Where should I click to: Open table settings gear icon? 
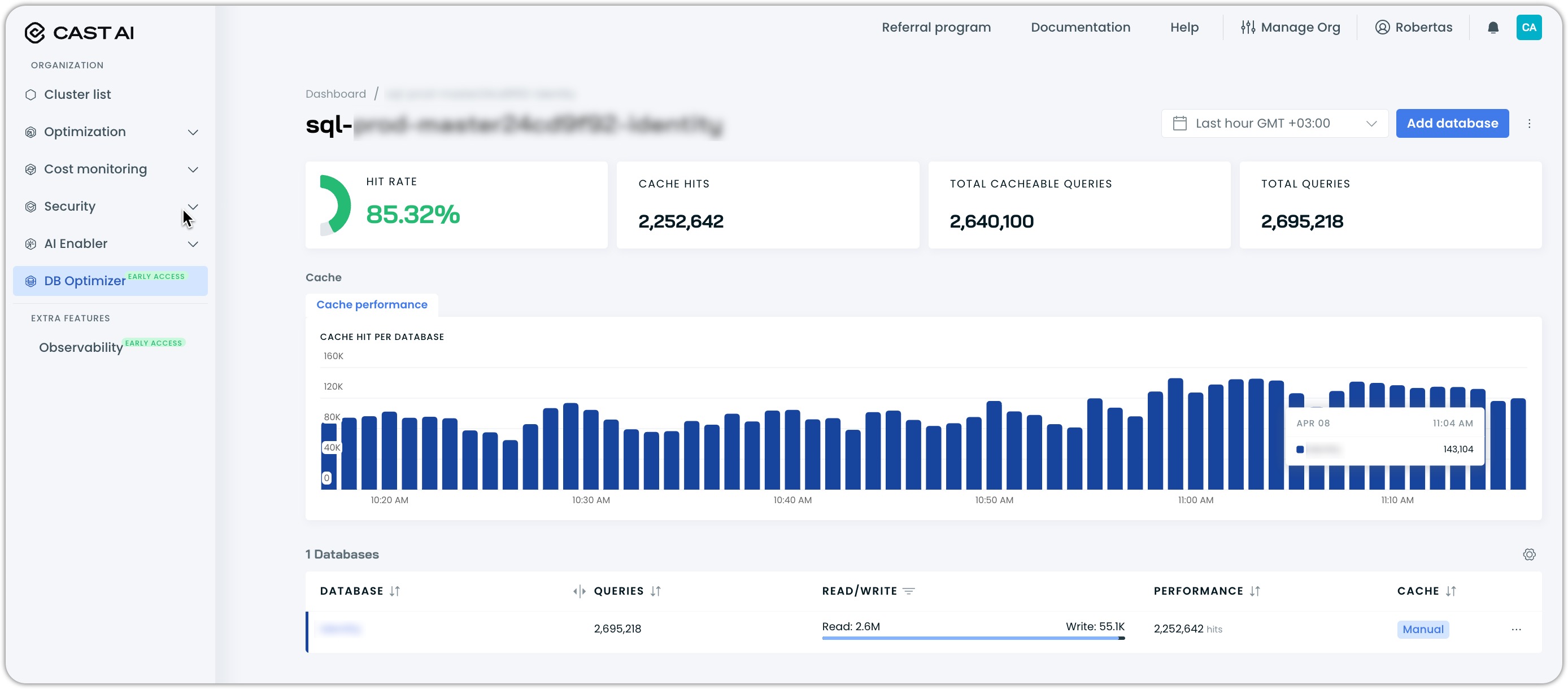(1528, 554)
